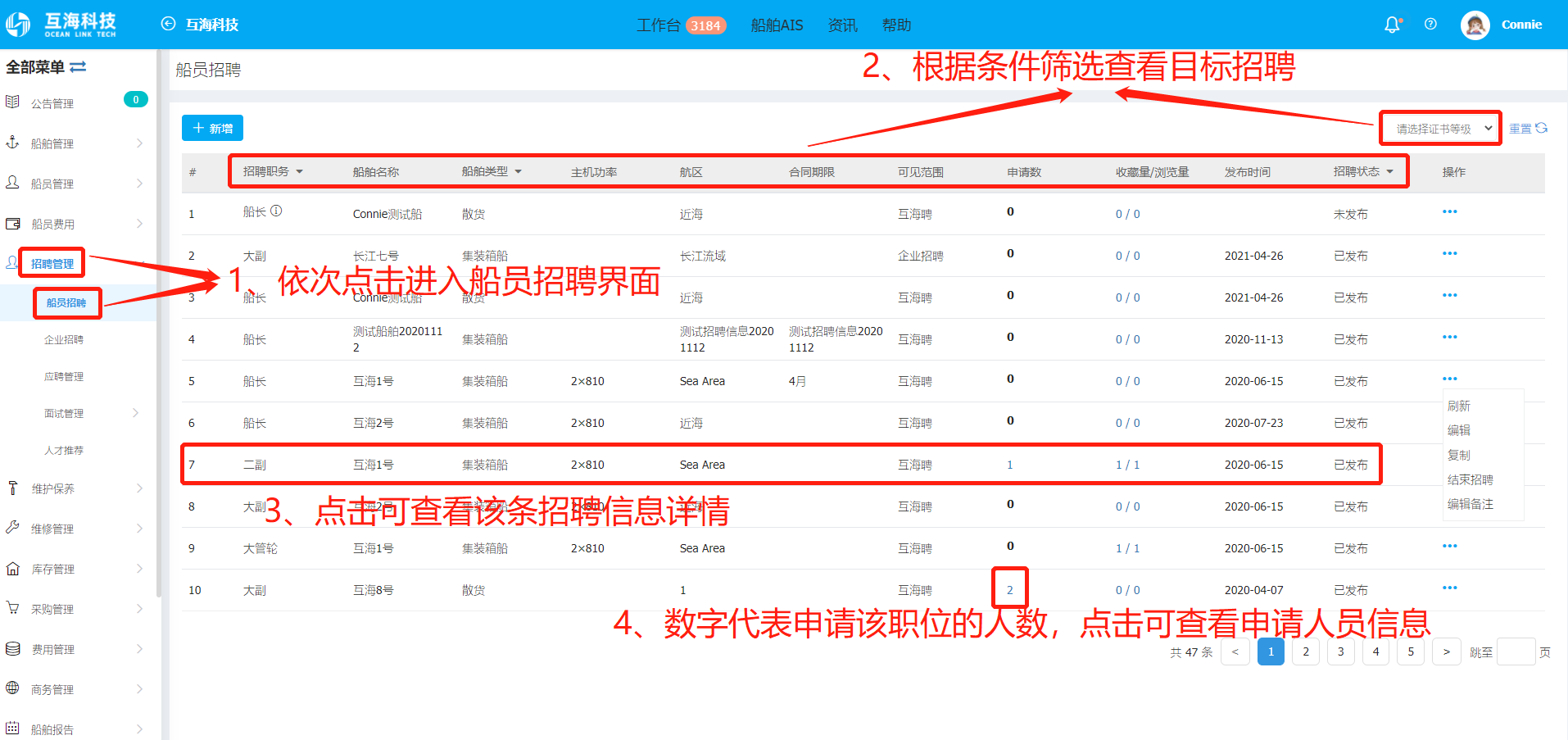Viewport: 1568px width, 740px height.
Task: Expand the 船舶管理 sidebar menu
Action: coord(139,143)
